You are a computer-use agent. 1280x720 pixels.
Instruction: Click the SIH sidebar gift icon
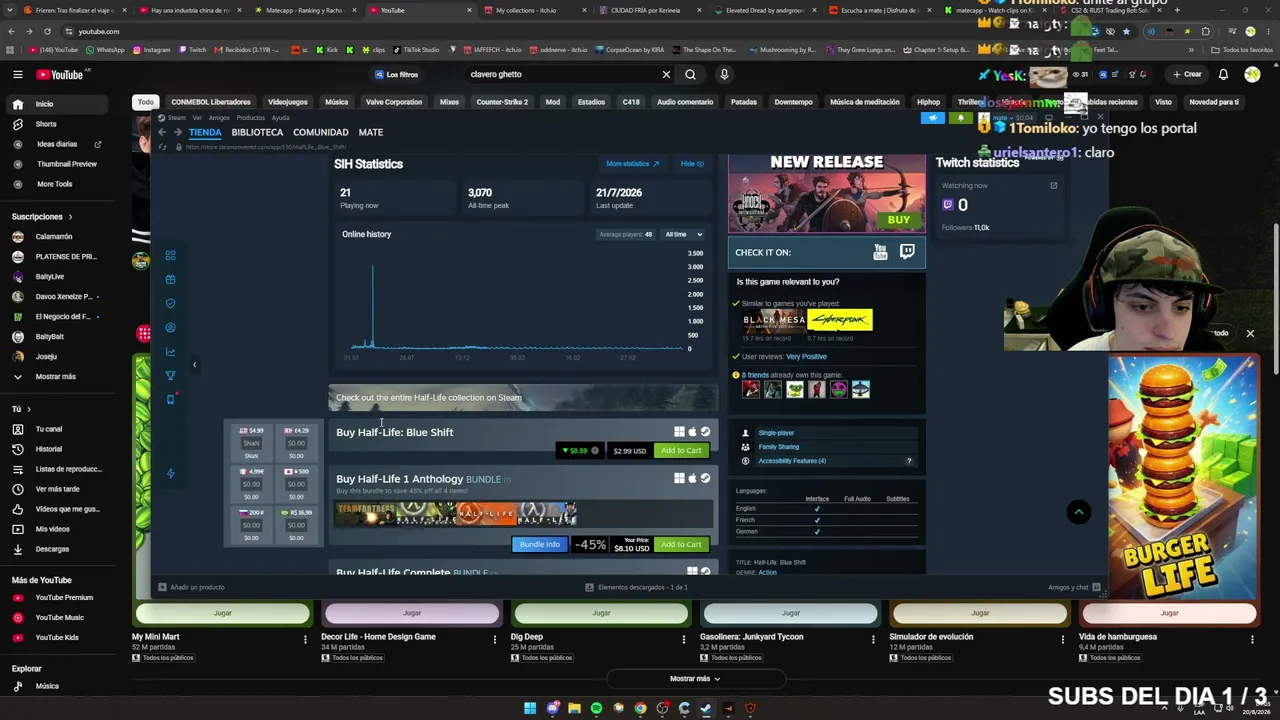(x=170, y=279)
